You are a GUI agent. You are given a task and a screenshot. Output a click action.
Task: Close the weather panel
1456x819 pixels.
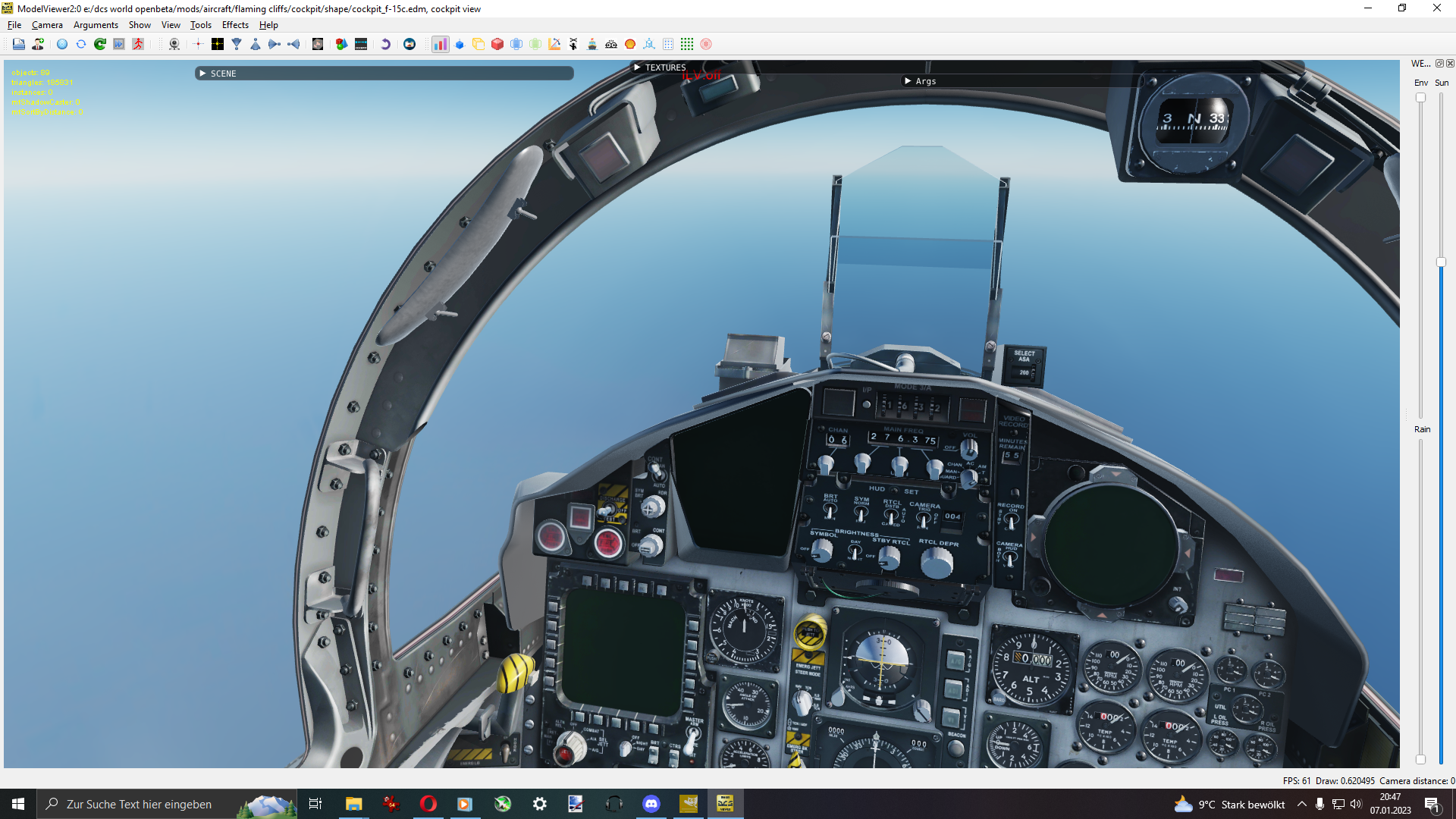tap(1450, 64)
